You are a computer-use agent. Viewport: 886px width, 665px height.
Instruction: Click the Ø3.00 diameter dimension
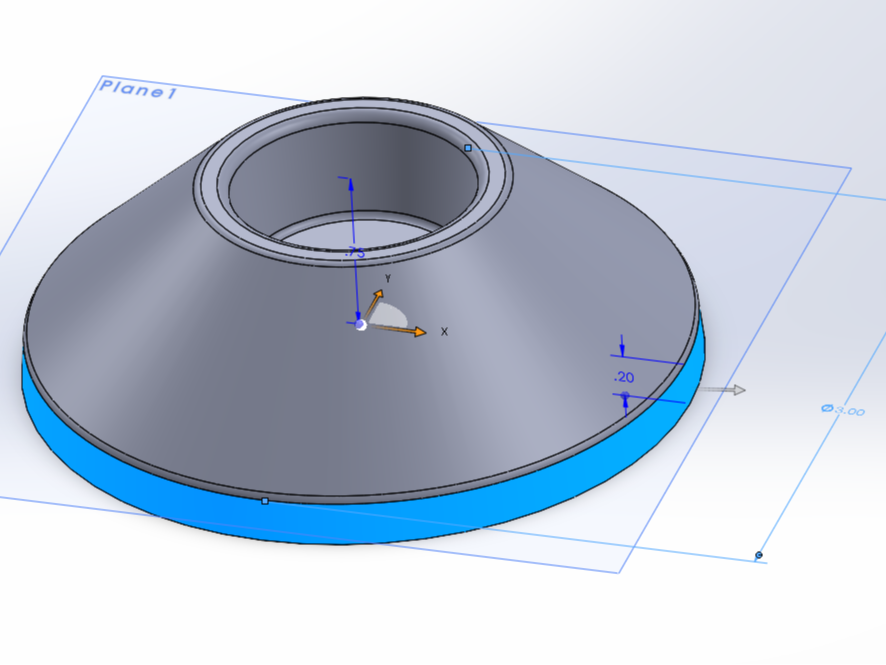[x=842, y=410]
